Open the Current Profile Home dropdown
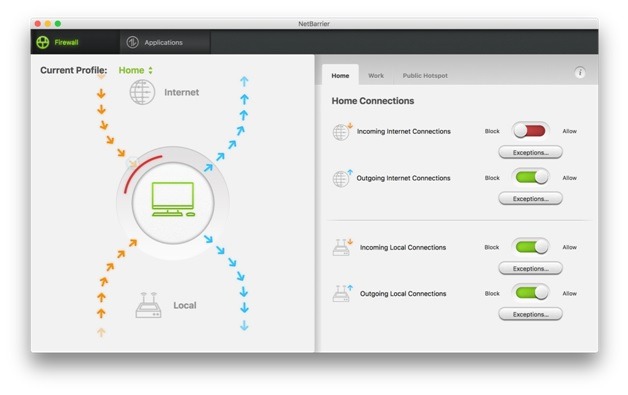 point(136,70)
